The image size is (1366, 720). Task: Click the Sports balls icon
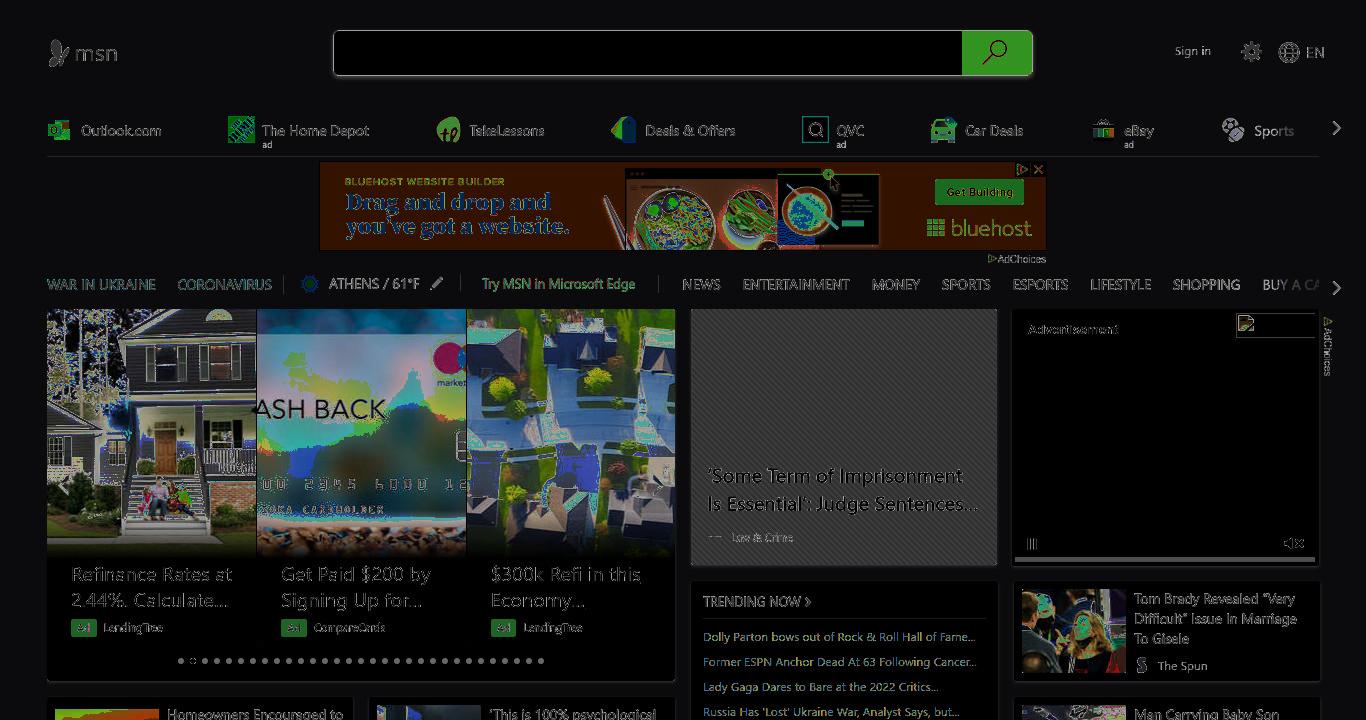pyautogui.click(x=1233, y=130)
